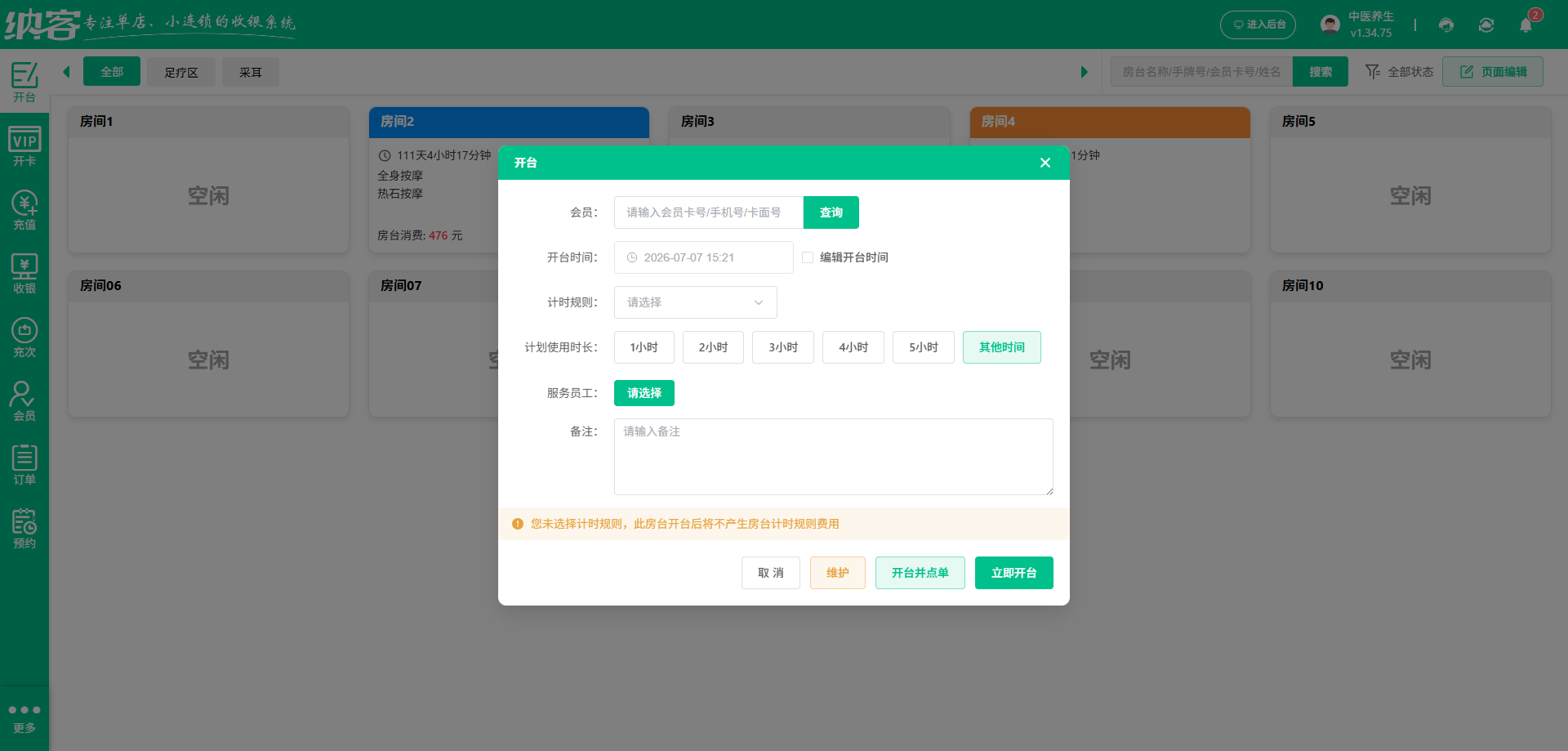Choose 3小时 planned duration
Screen dimensions: 1568x751
783,347
